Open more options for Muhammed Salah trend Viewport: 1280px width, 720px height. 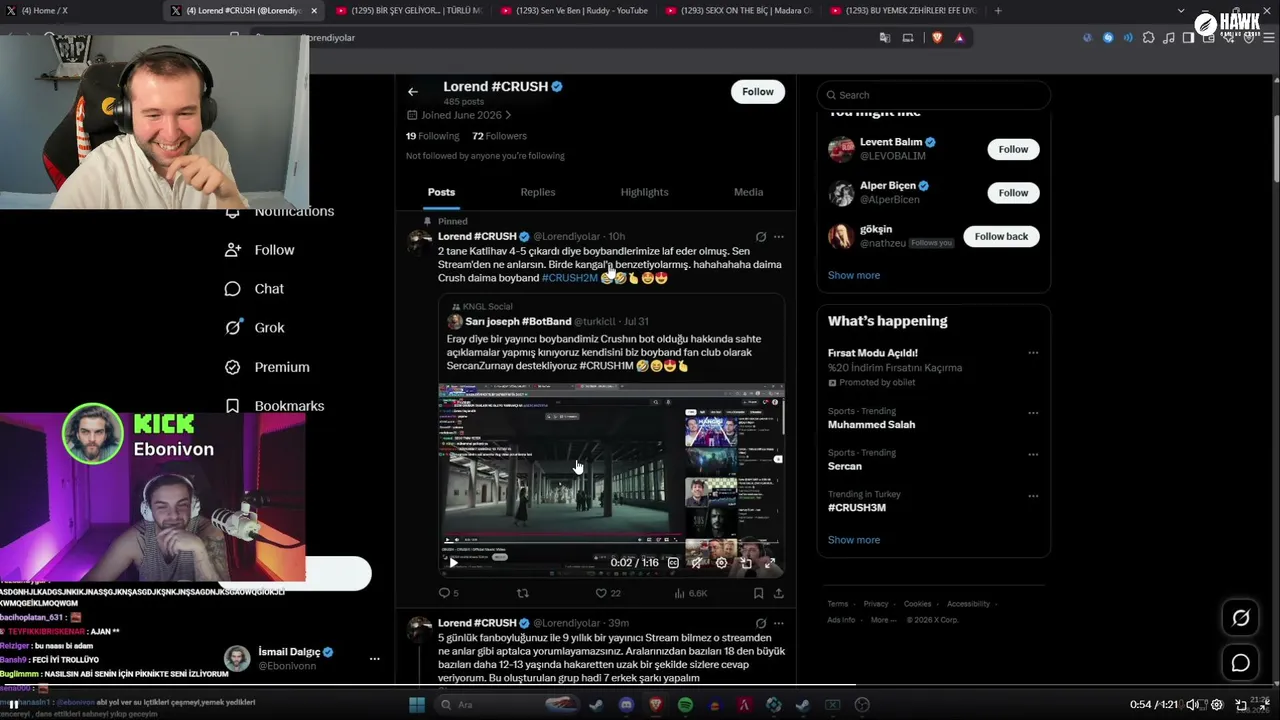pos(1033,413)
